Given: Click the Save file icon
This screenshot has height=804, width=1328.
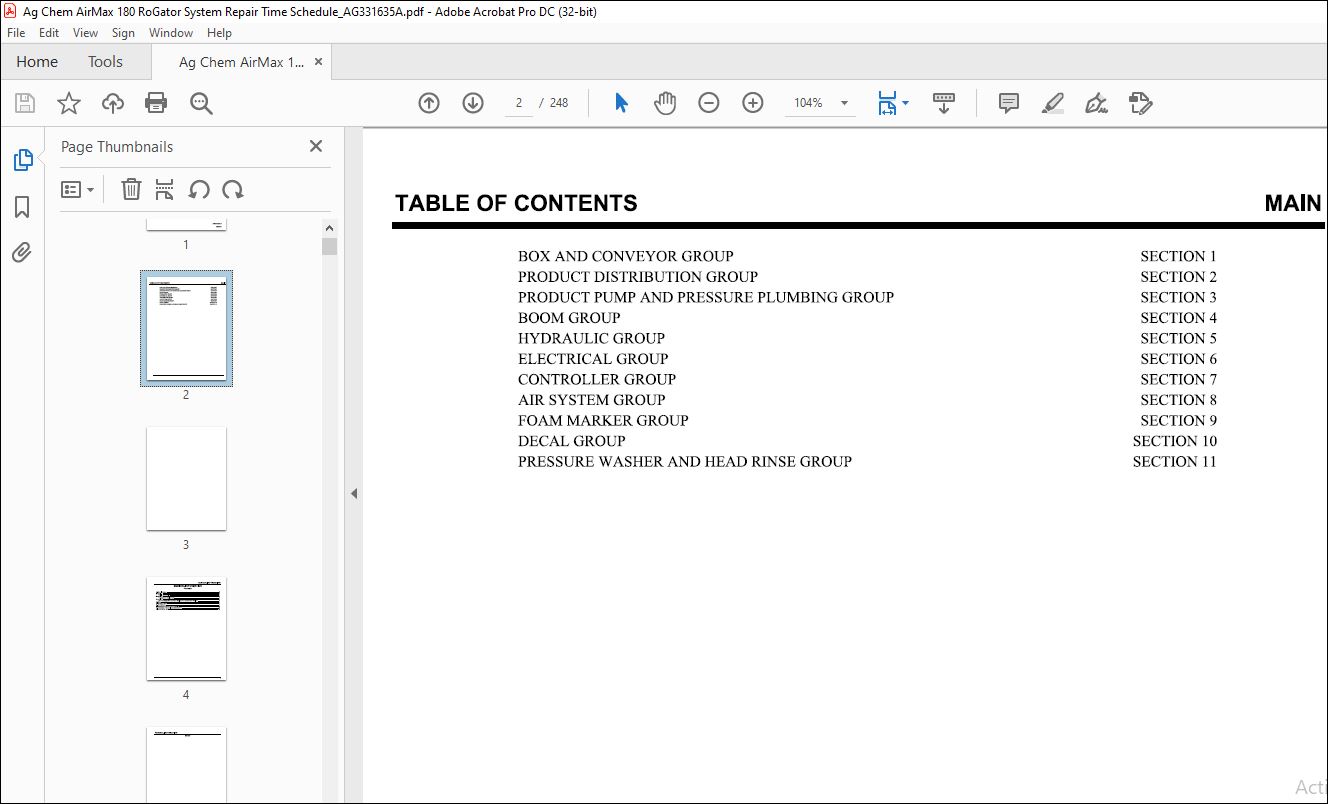Looking at the screenshot, I should point(25,103).
